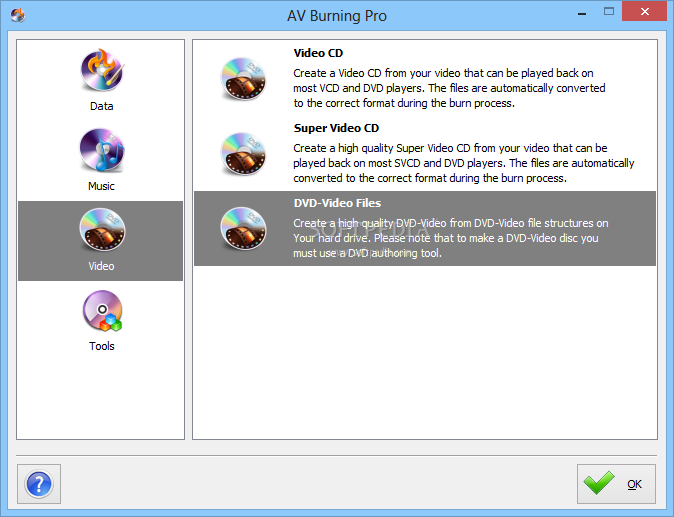
Task: Confirm with the OK button
Action: click(x=616, y=484)
